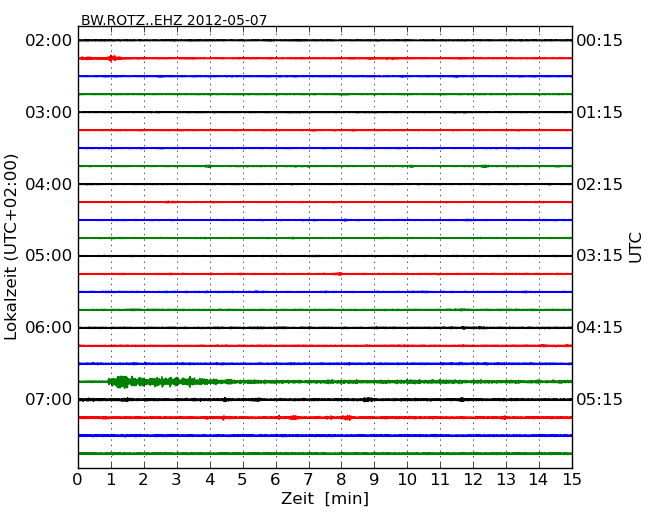This screenshot has width=650, height=520.
Task: Select the 00:15 UTC tick label
Action: [x=599, y=41]
